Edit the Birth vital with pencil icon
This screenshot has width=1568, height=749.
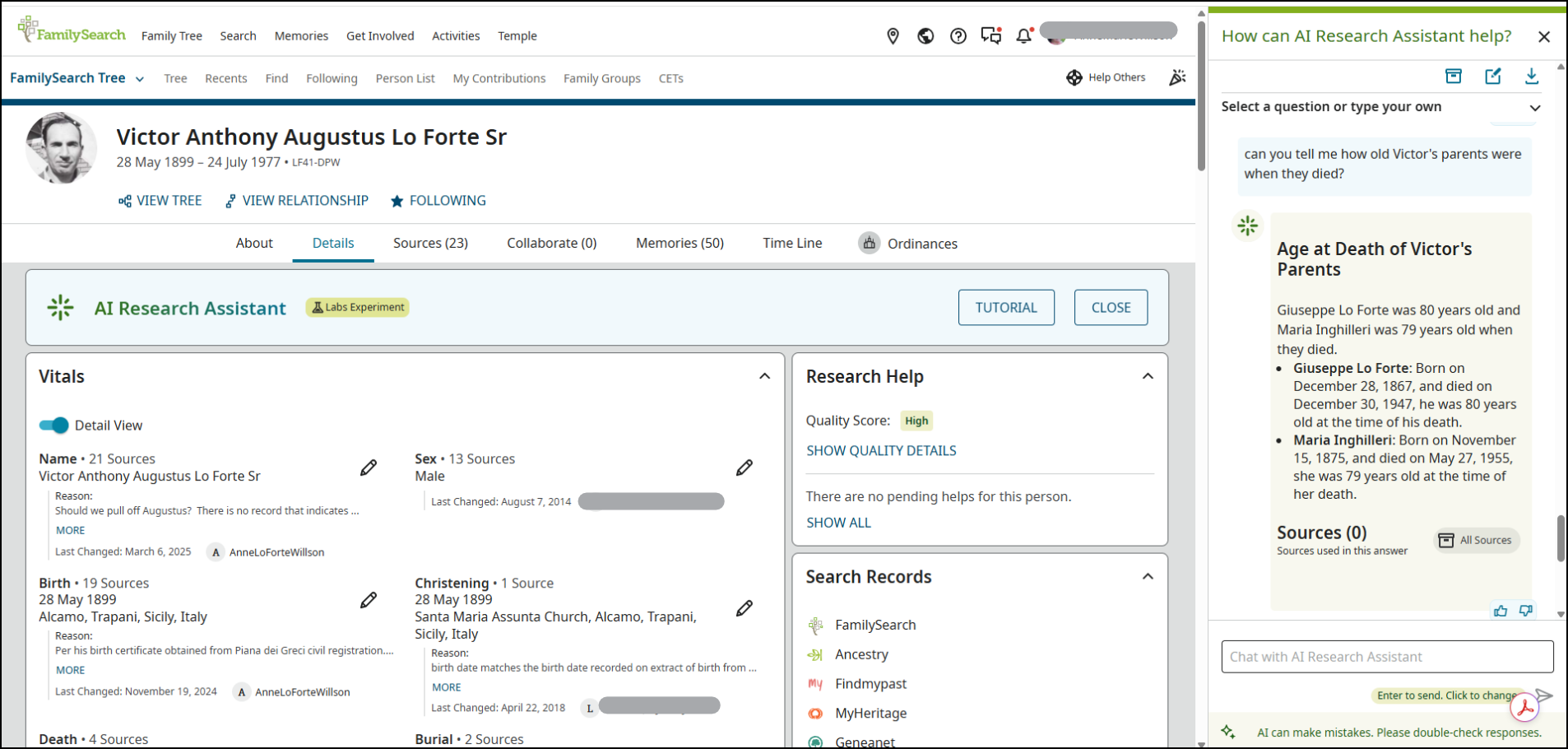369,600
